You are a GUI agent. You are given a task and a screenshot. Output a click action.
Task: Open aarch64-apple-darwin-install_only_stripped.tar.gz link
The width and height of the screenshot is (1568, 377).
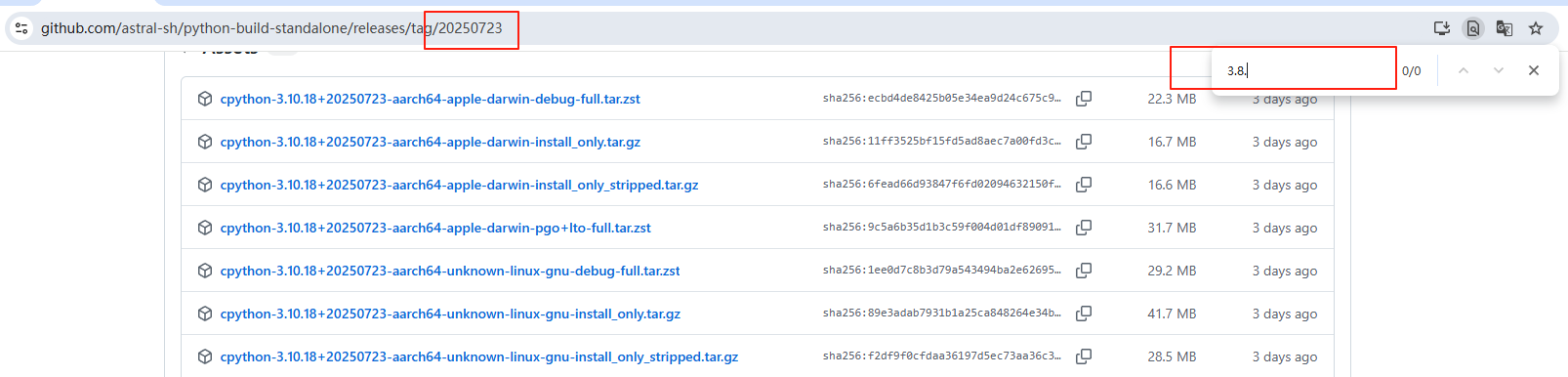[459, 185]
